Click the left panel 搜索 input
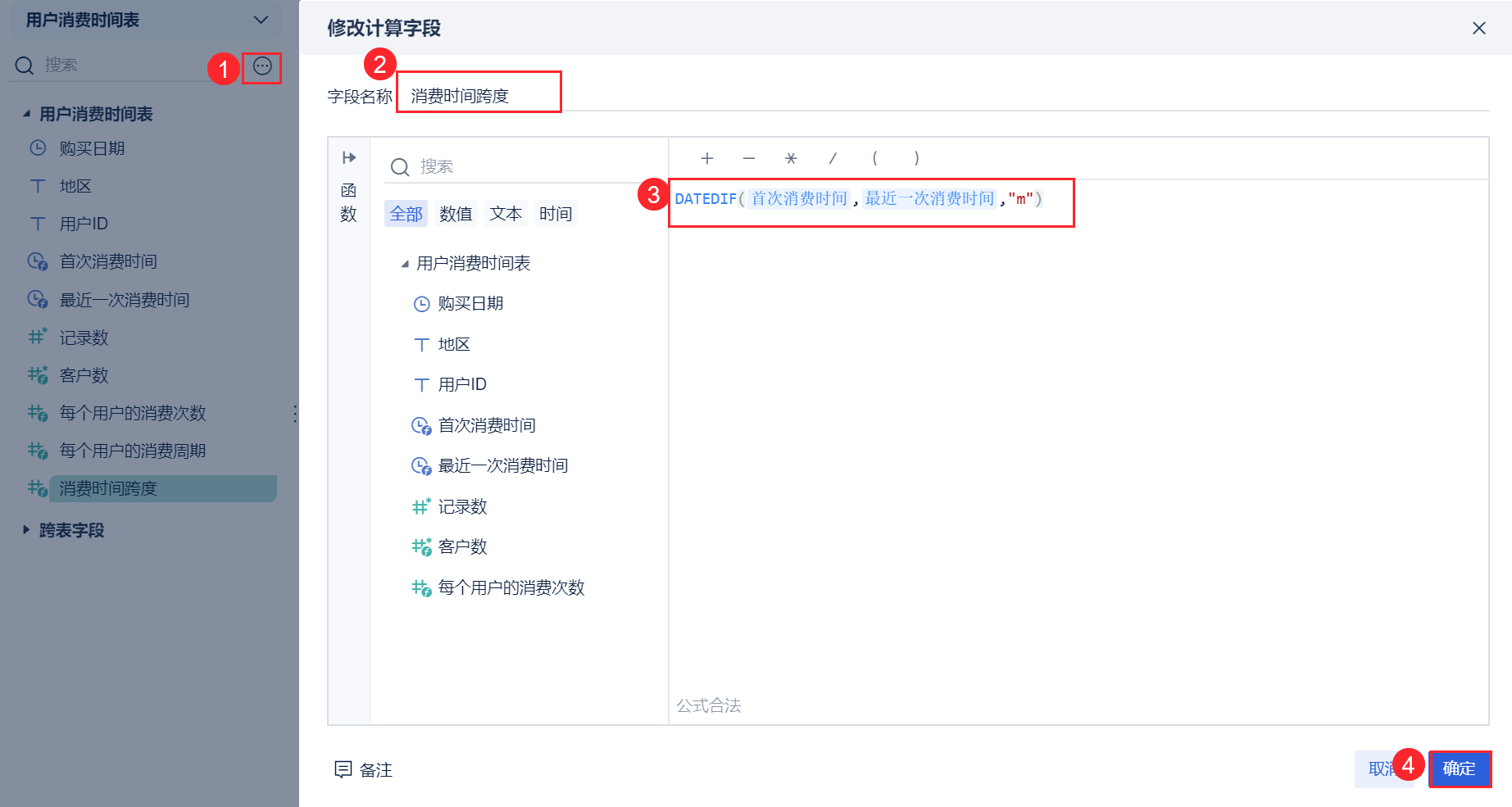1512x807 pixels. [125, 65]
